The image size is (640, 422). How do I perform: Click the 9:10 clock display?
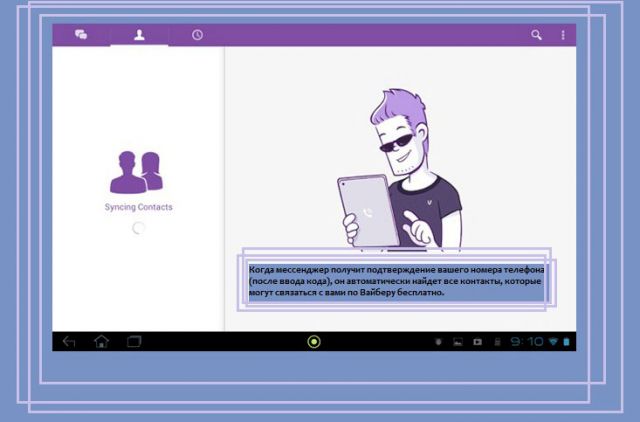click(527, 342)
